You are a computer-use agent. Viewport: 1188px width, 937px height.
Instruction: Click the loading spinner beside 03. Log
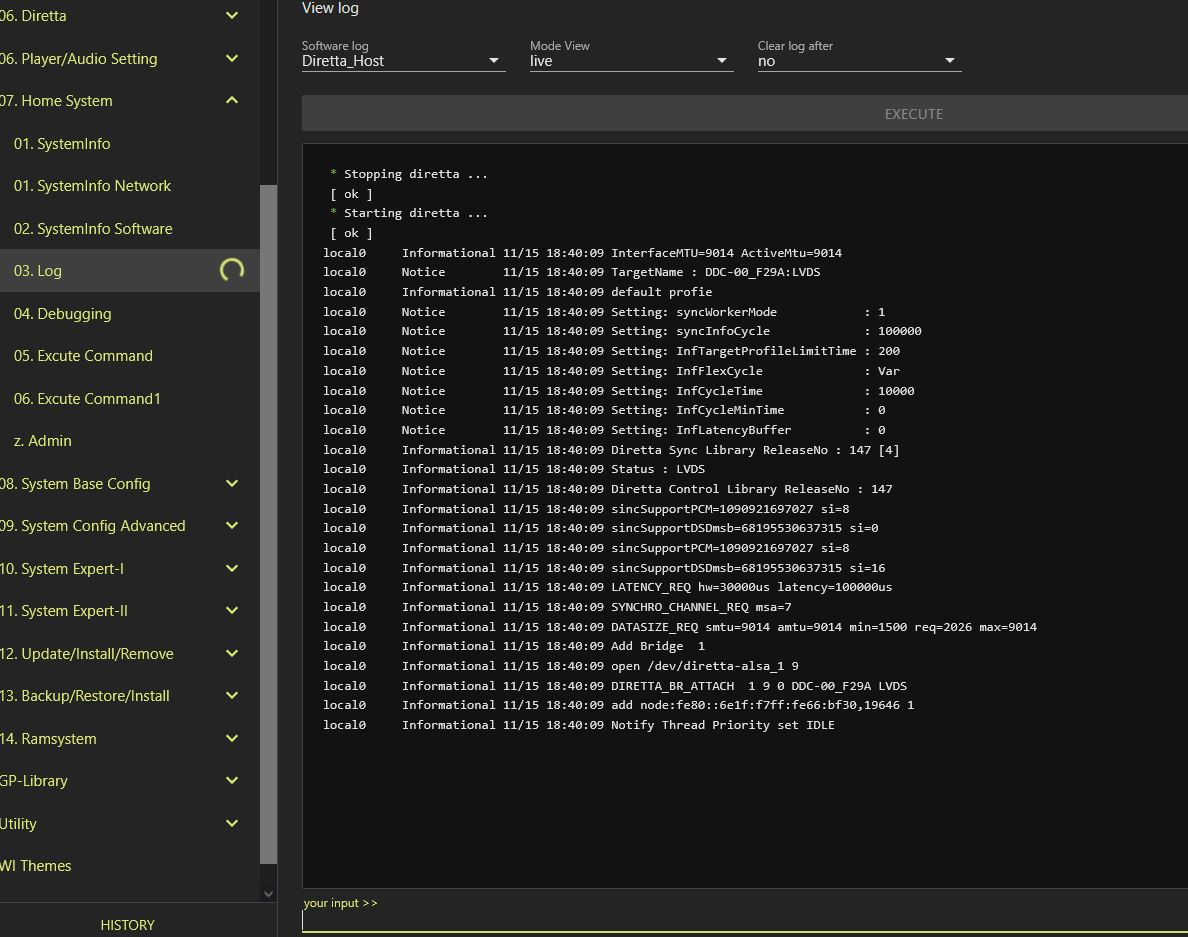(232, 270)
